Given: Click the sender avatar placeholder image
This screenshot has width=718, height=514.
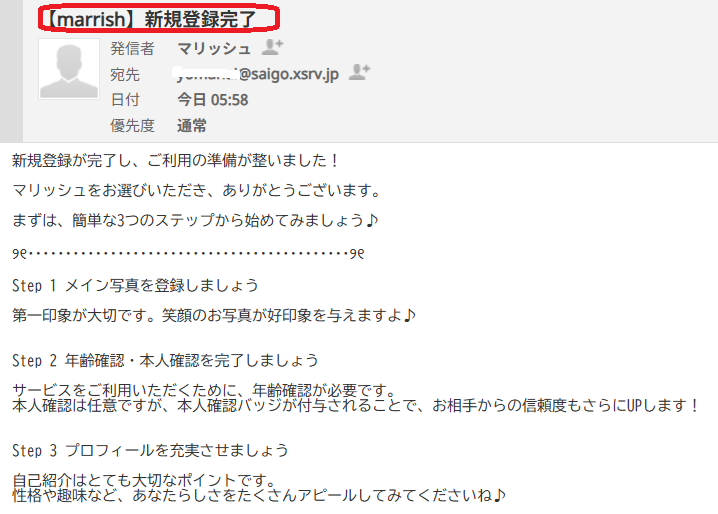Looking at the screenshot, I should (x=69, y=69).
